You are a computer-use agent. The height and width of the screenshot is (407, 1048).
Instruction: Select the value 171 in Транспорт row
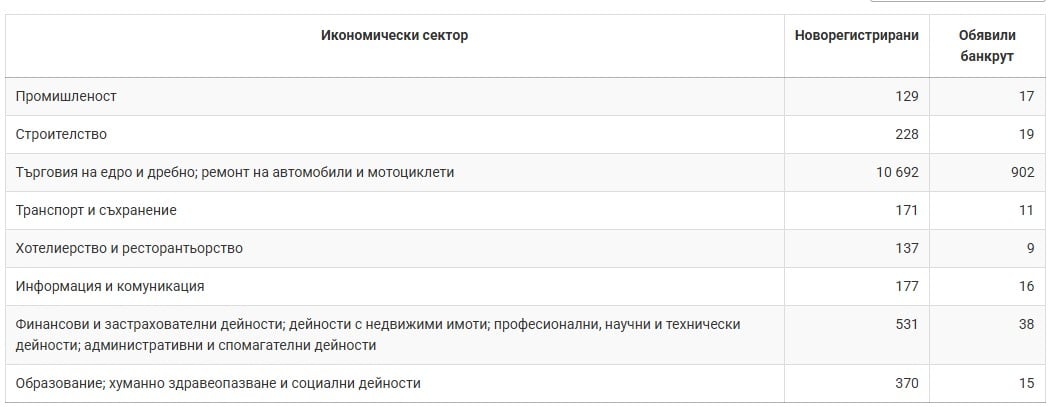click(906, 210)
